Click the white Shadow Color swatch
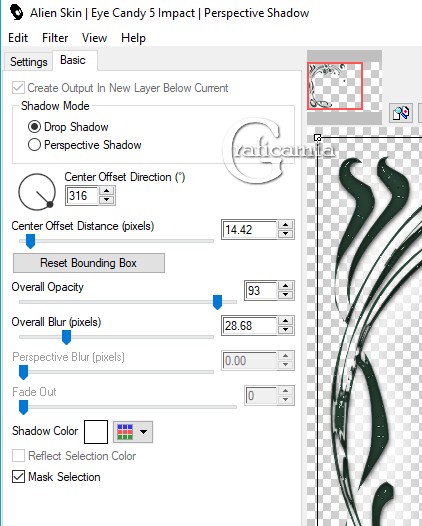Viewport: 422px width, 526px height. click(96, 432)
